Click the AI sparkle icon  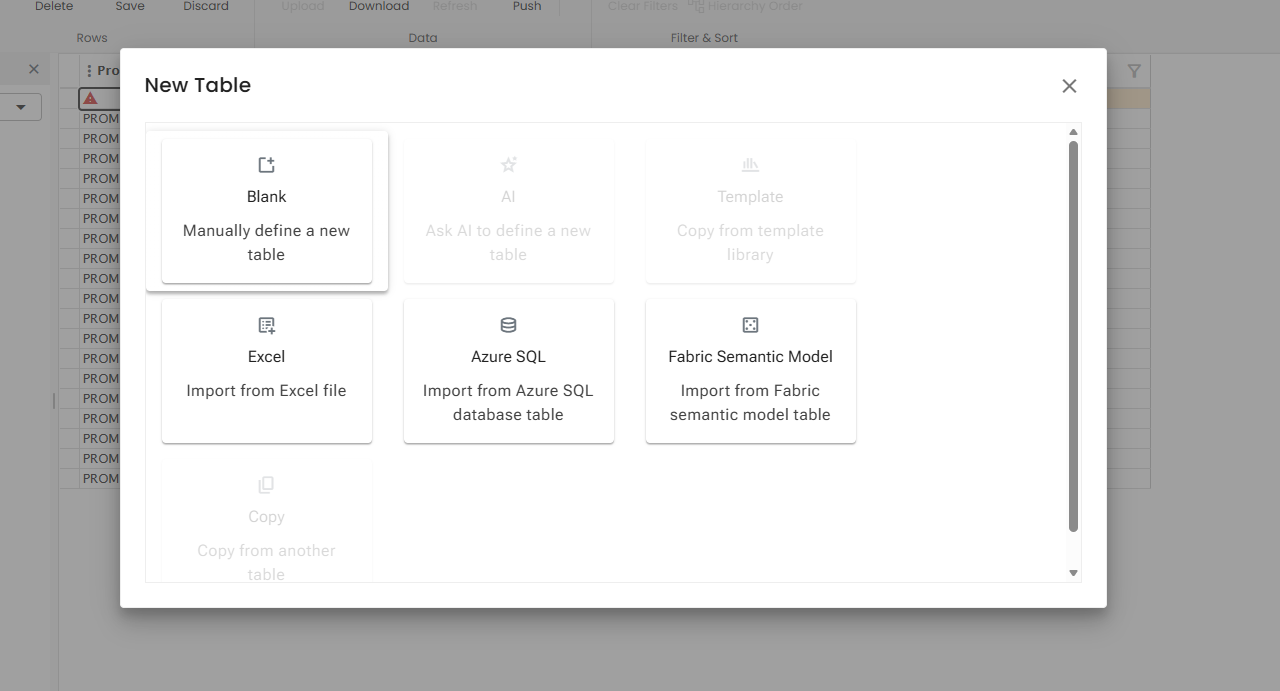pyautogui.click(x=508, y=165)
